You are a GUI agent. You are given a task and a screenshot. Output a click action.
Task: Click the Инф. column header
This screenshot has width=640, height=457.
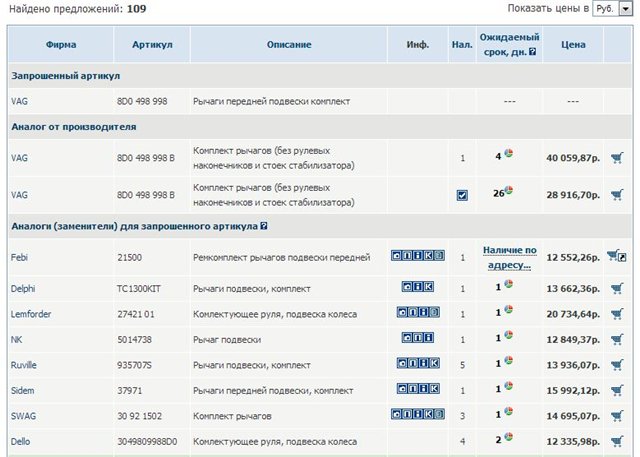[418, 44]
